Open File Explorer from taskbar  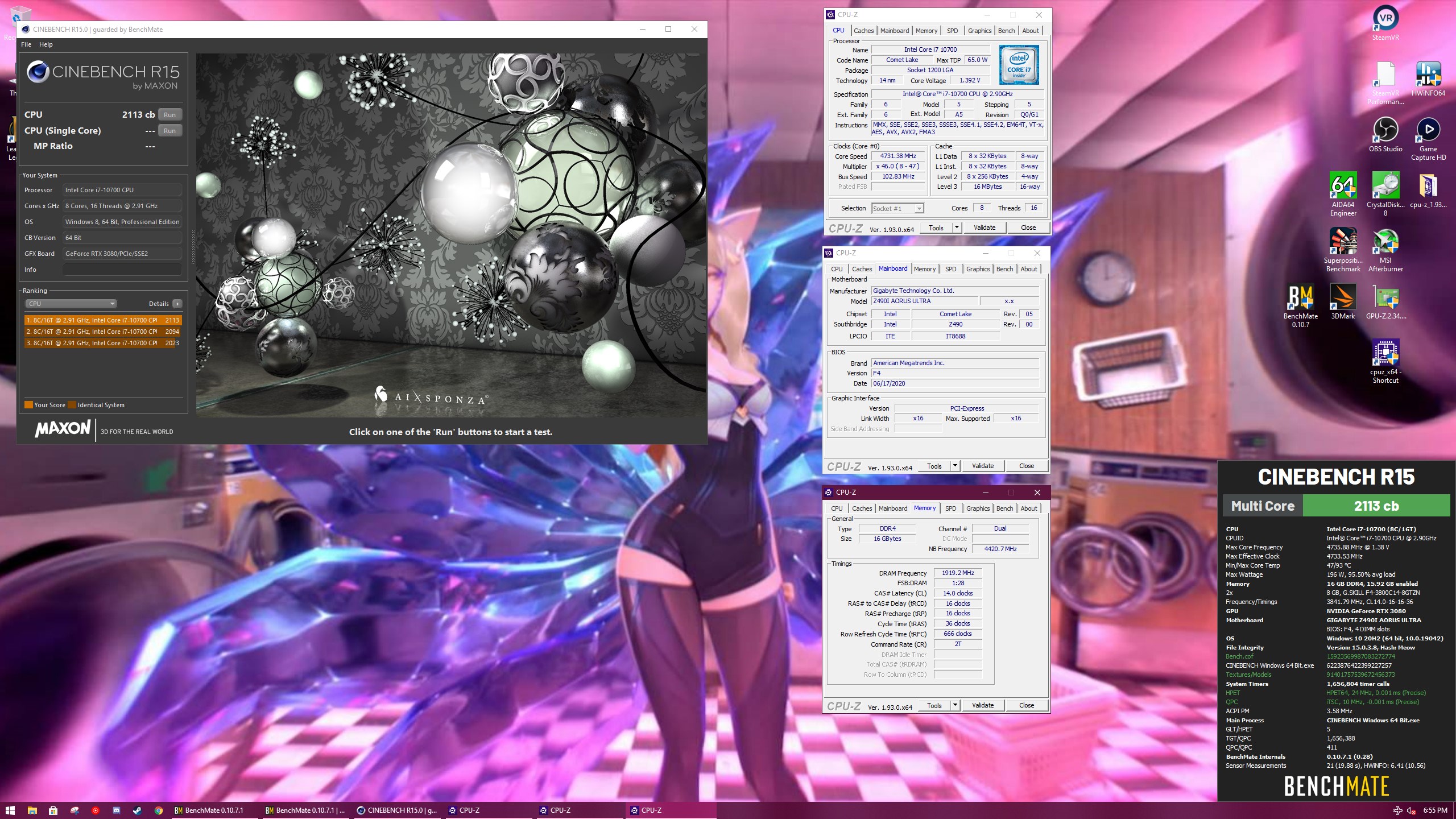click(32, 810)
